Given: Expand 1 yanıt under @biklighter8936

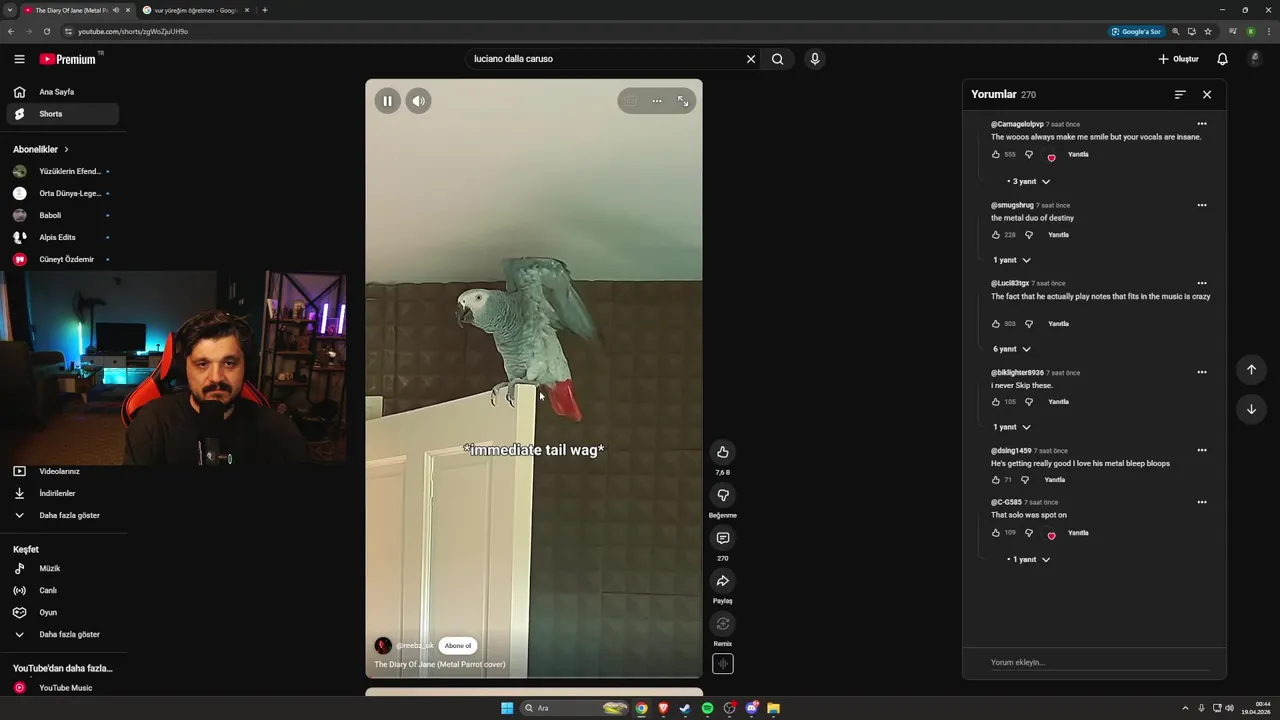Looking at the screenshot, I should coord(1012,427).
